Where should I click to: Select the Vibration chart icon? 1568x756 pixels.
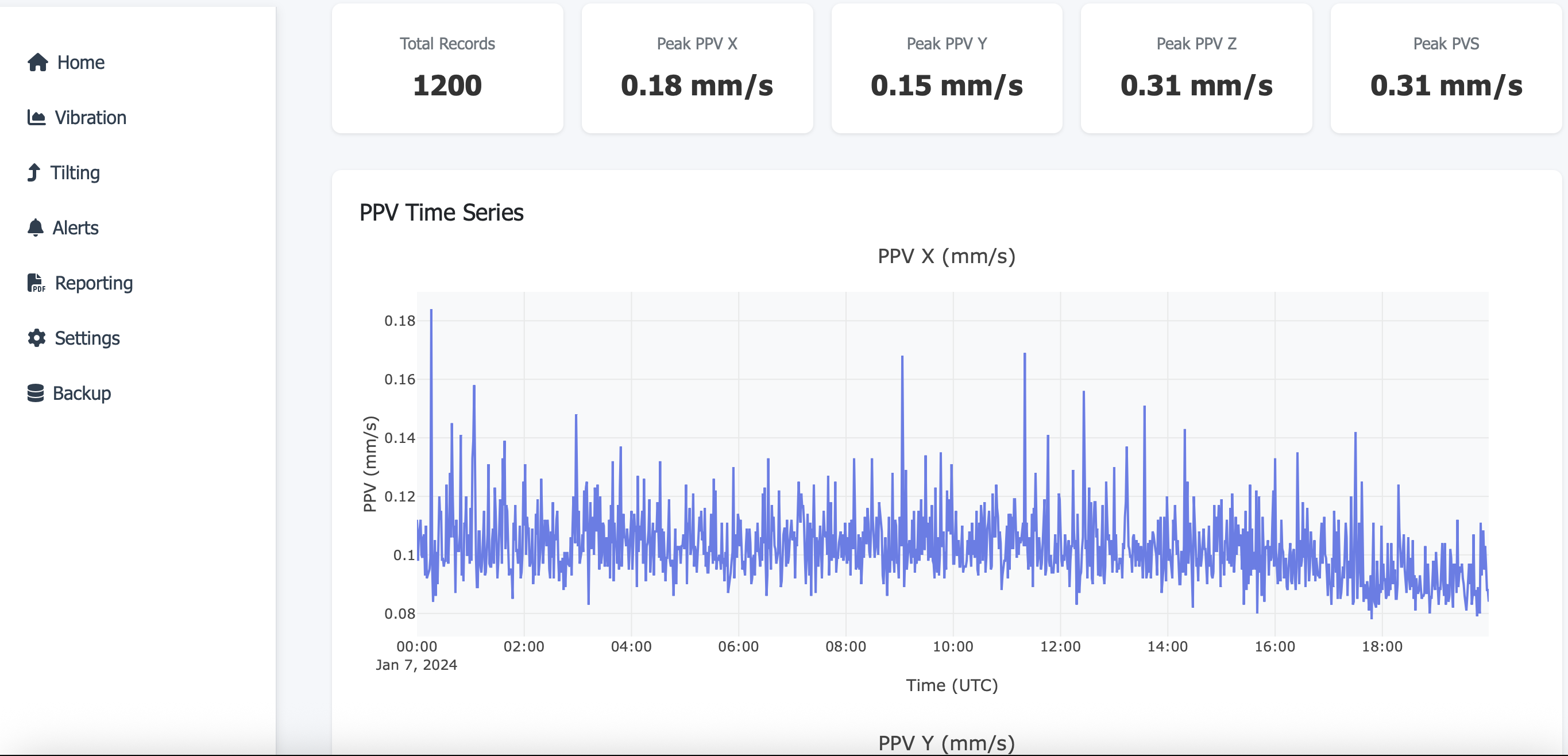37,117
